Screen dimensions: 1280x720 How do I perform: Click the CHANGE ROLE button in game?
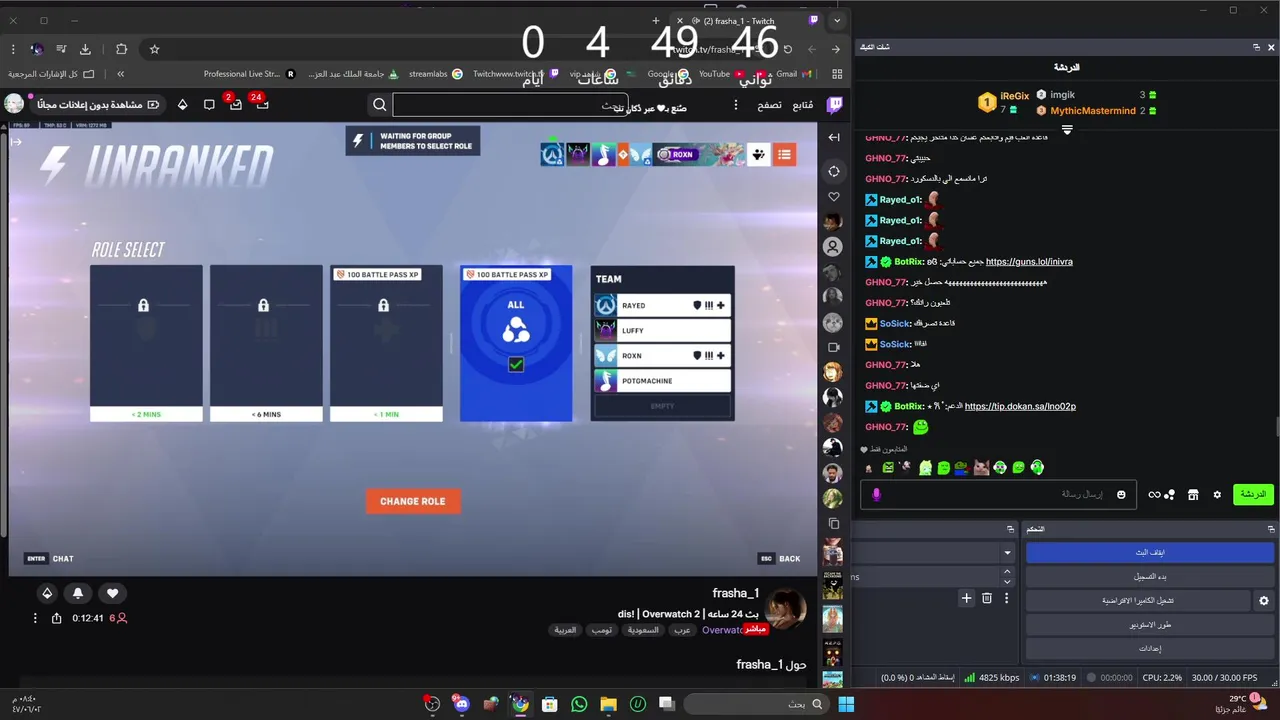[x=413, y=501]
